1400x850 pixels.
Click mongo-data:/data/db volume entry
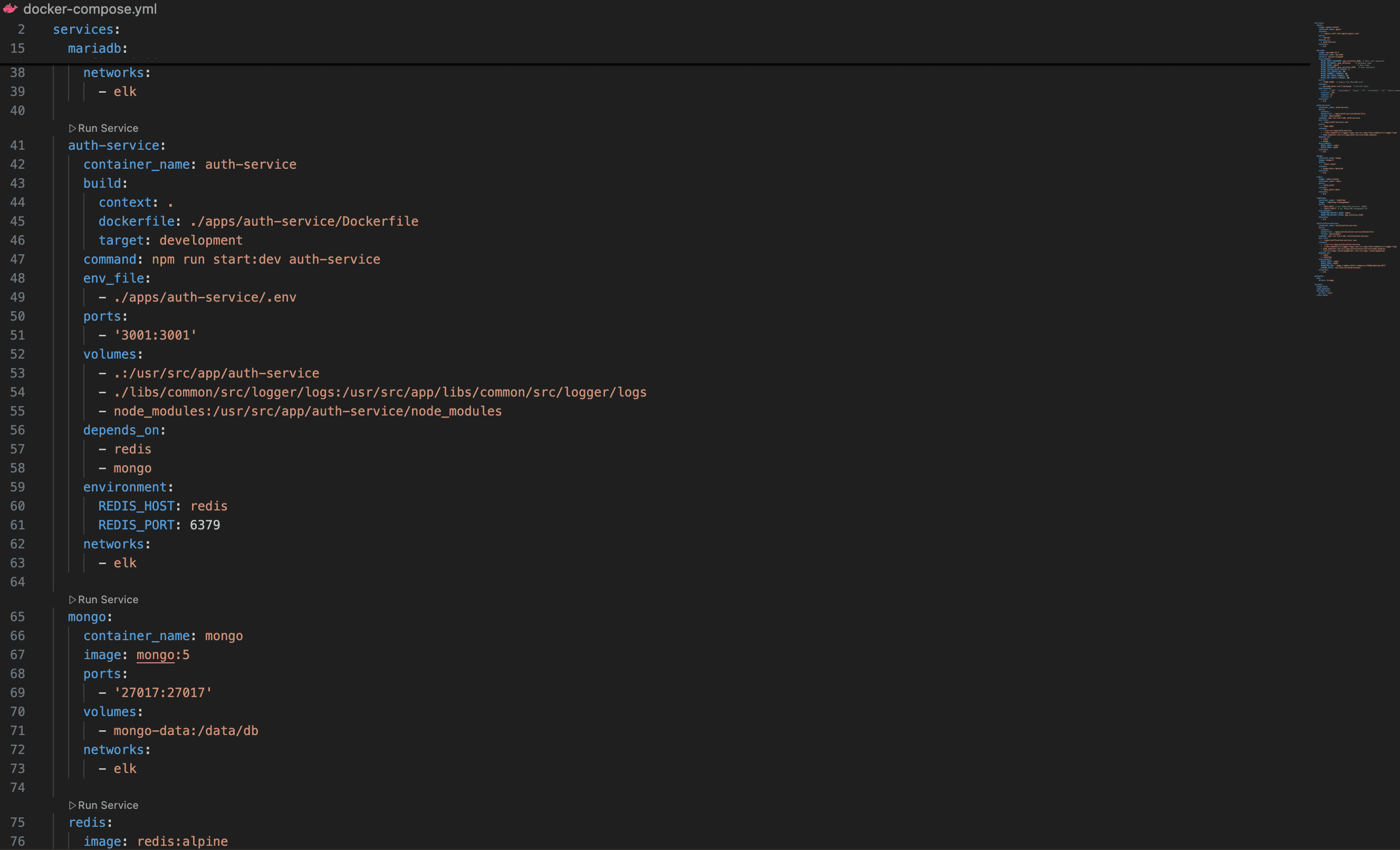click(x=186, y=731)
